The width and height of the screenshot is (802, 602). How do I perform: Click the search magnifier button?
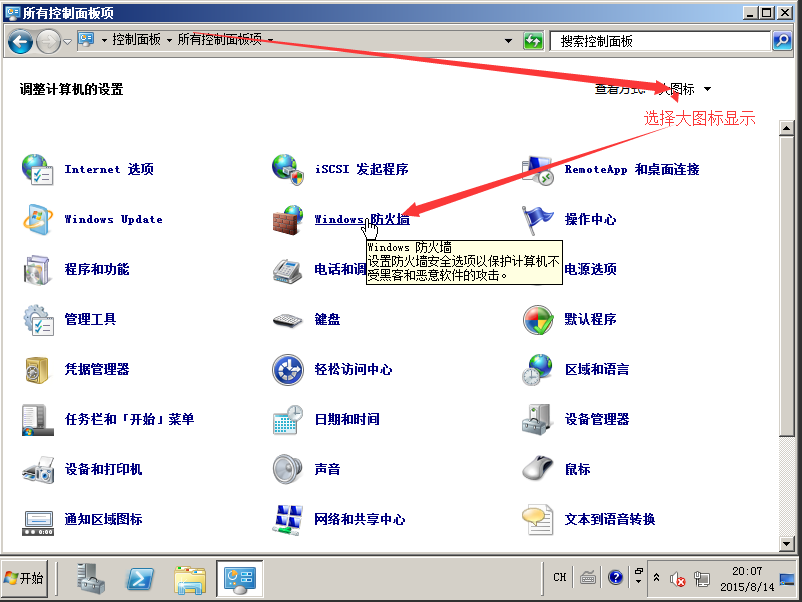coord(782,40)
